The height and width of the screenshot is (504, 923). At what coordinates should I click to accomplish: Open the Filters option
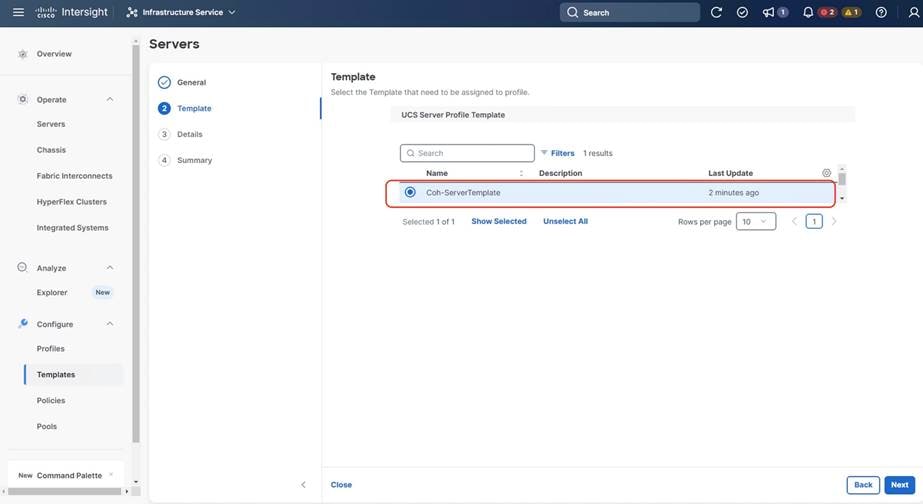tap(557, 153)
